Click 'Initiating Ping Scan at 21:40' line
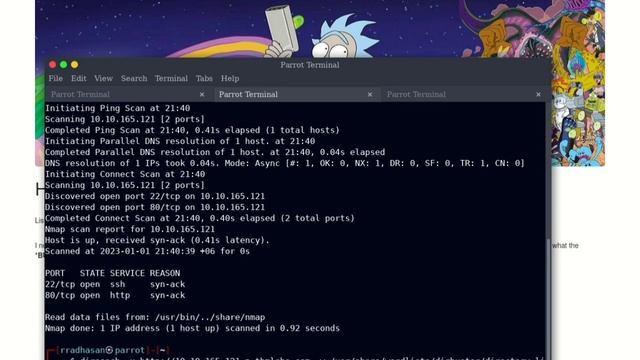Viewport: 640px width, 360px height. pyautogui.click(x=117, y=108)
